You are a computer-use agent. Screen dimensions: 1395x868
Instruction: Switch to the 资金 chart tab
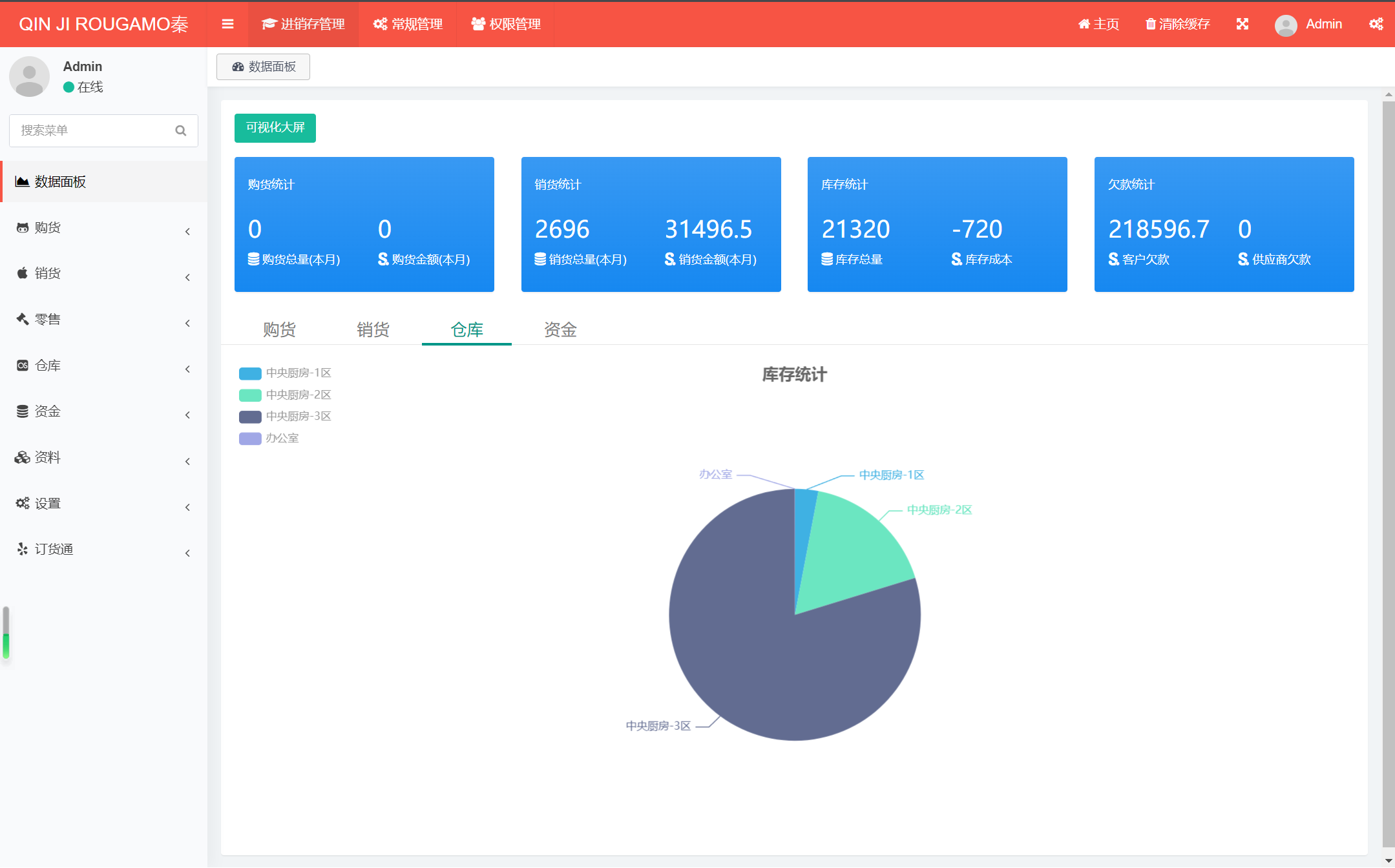pos(560,330)
